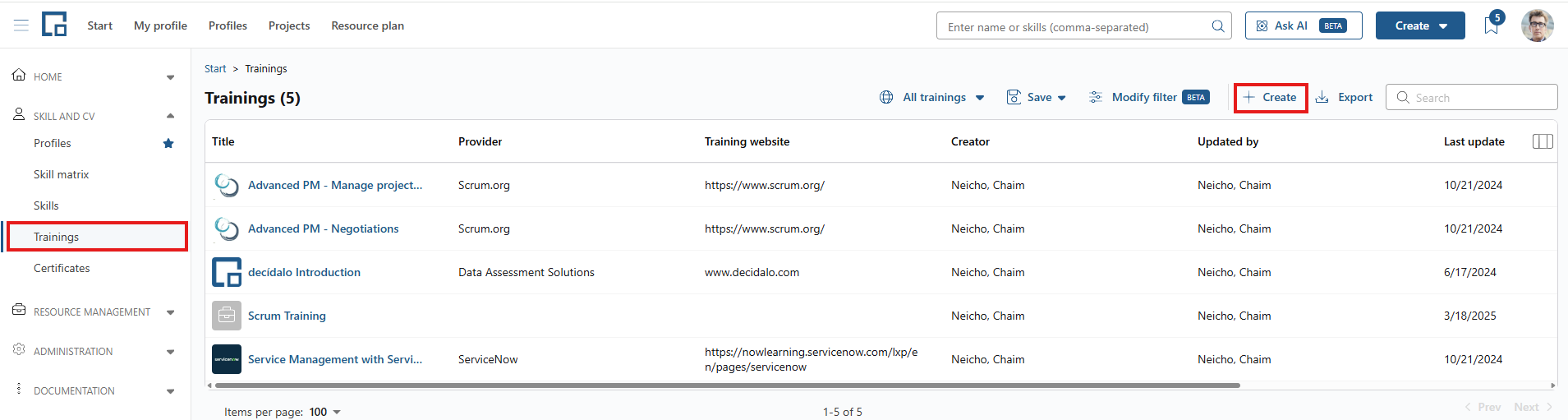The width and height of the screenshot is (1568, 420).
Task: Open the hamburger menu icon
Action: coord(21,25)
